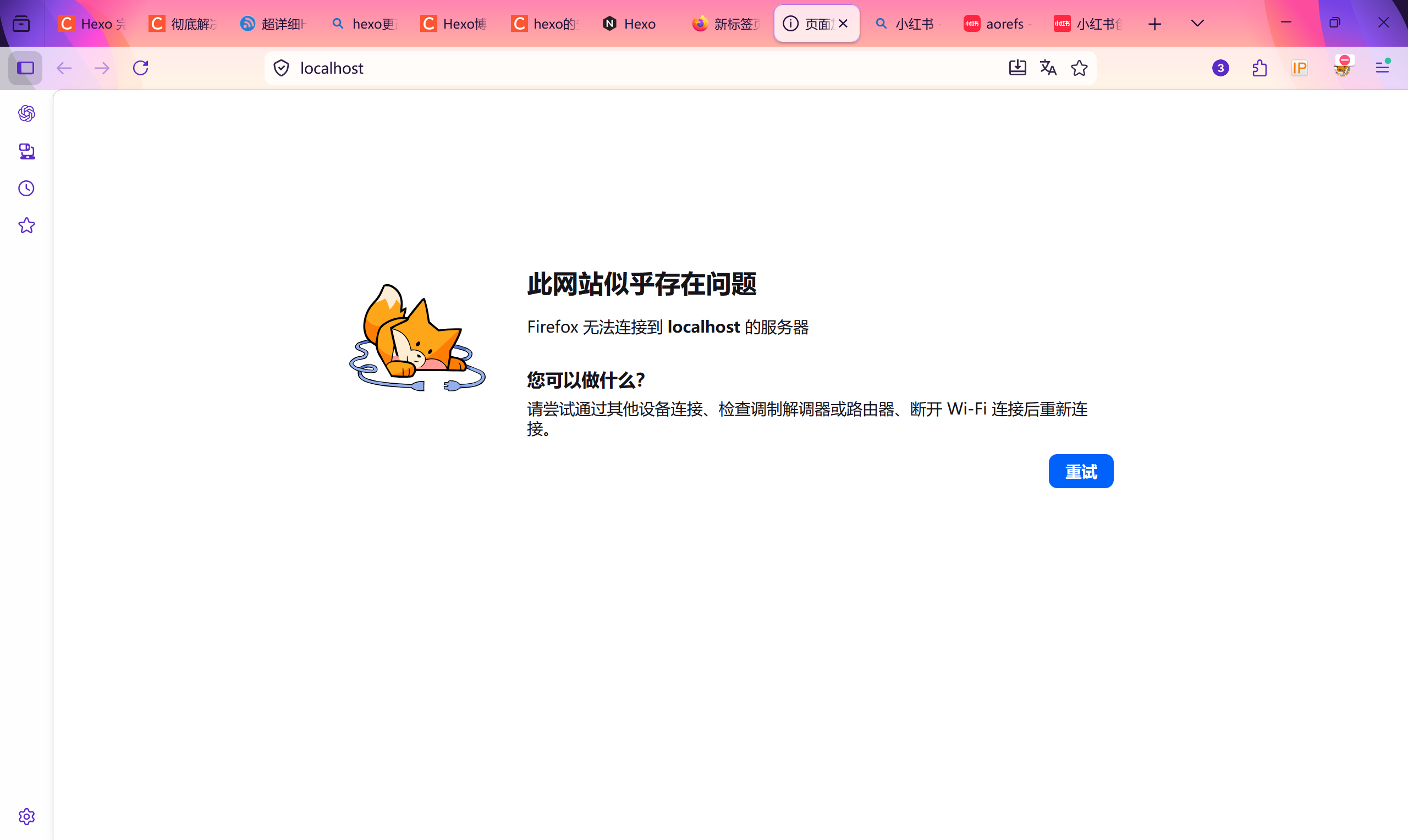The image size is (1408, 840).
Task: Click the fox error illustration
Action: tap(417, 338)
